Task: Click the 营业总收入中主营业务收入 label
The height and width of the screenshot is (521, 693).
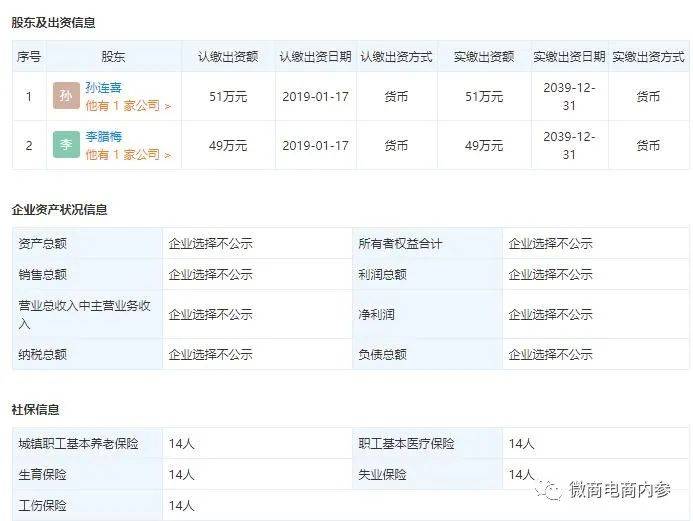Action: (84, 315)
